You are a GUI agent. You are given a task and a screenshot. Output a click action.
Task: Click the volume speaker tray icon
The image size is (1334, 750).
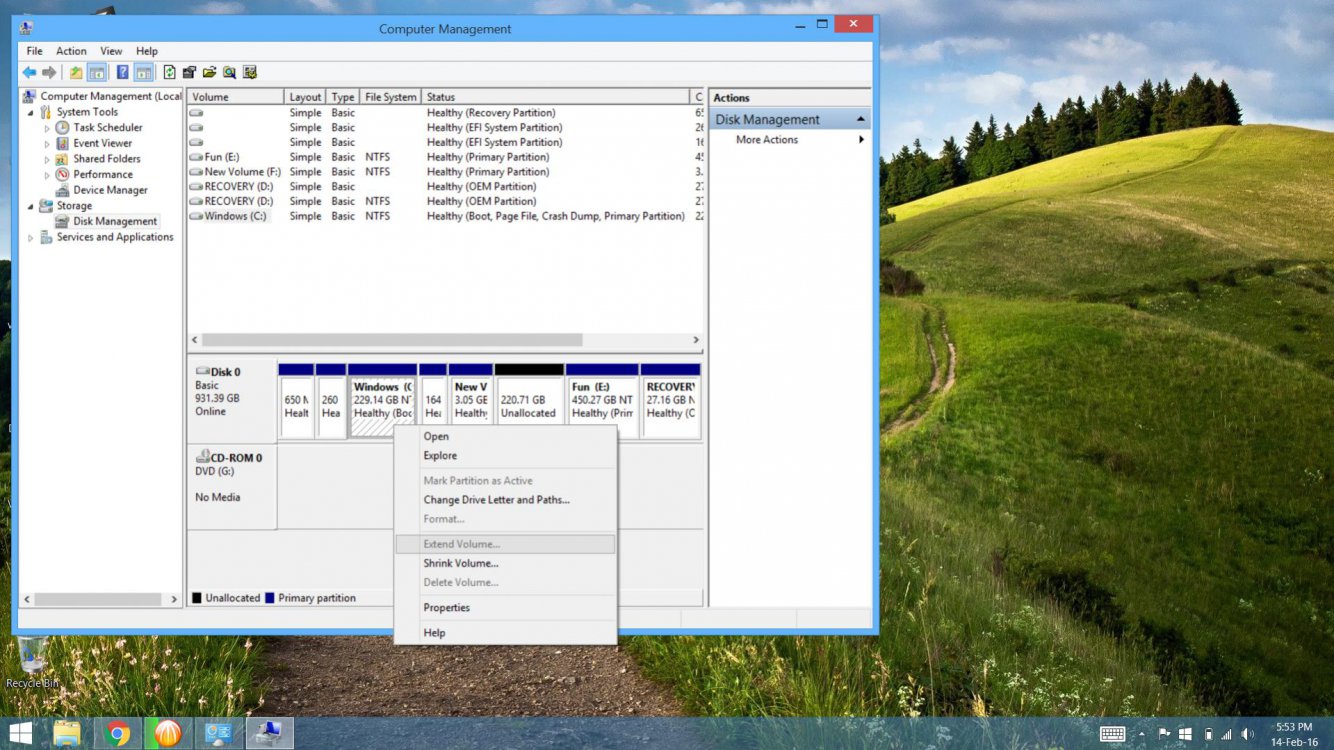click(x=1246, y=734)
